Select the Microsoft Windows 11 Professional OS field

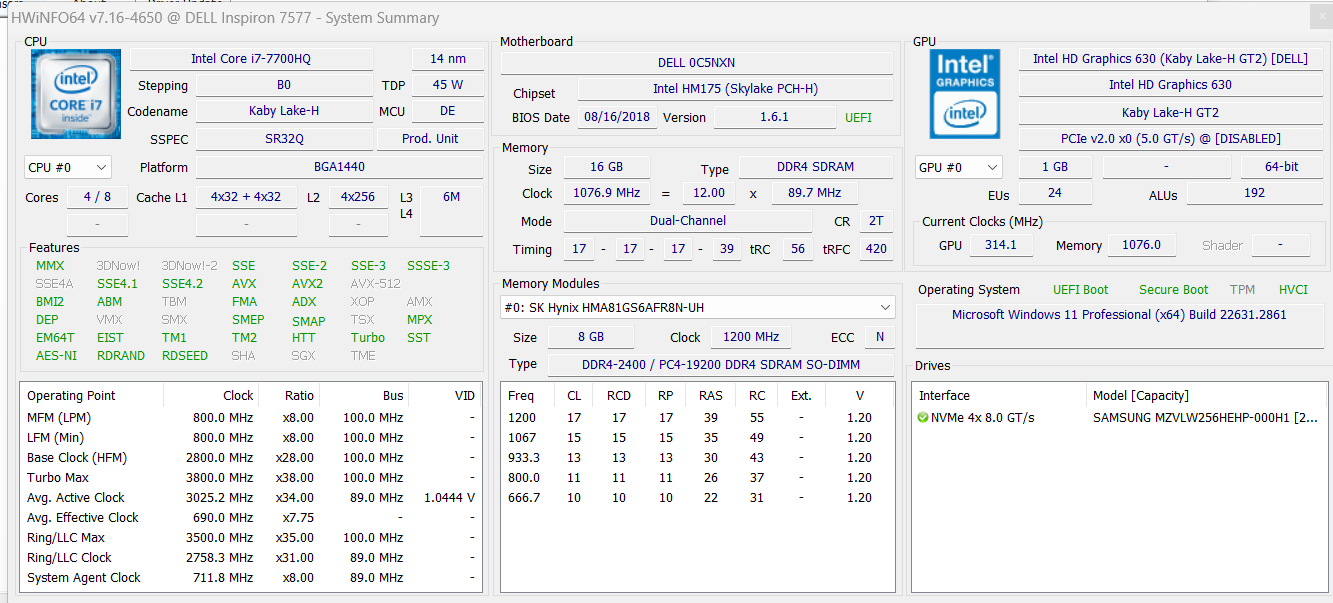pyautogui.click(x=1118, y=315)
